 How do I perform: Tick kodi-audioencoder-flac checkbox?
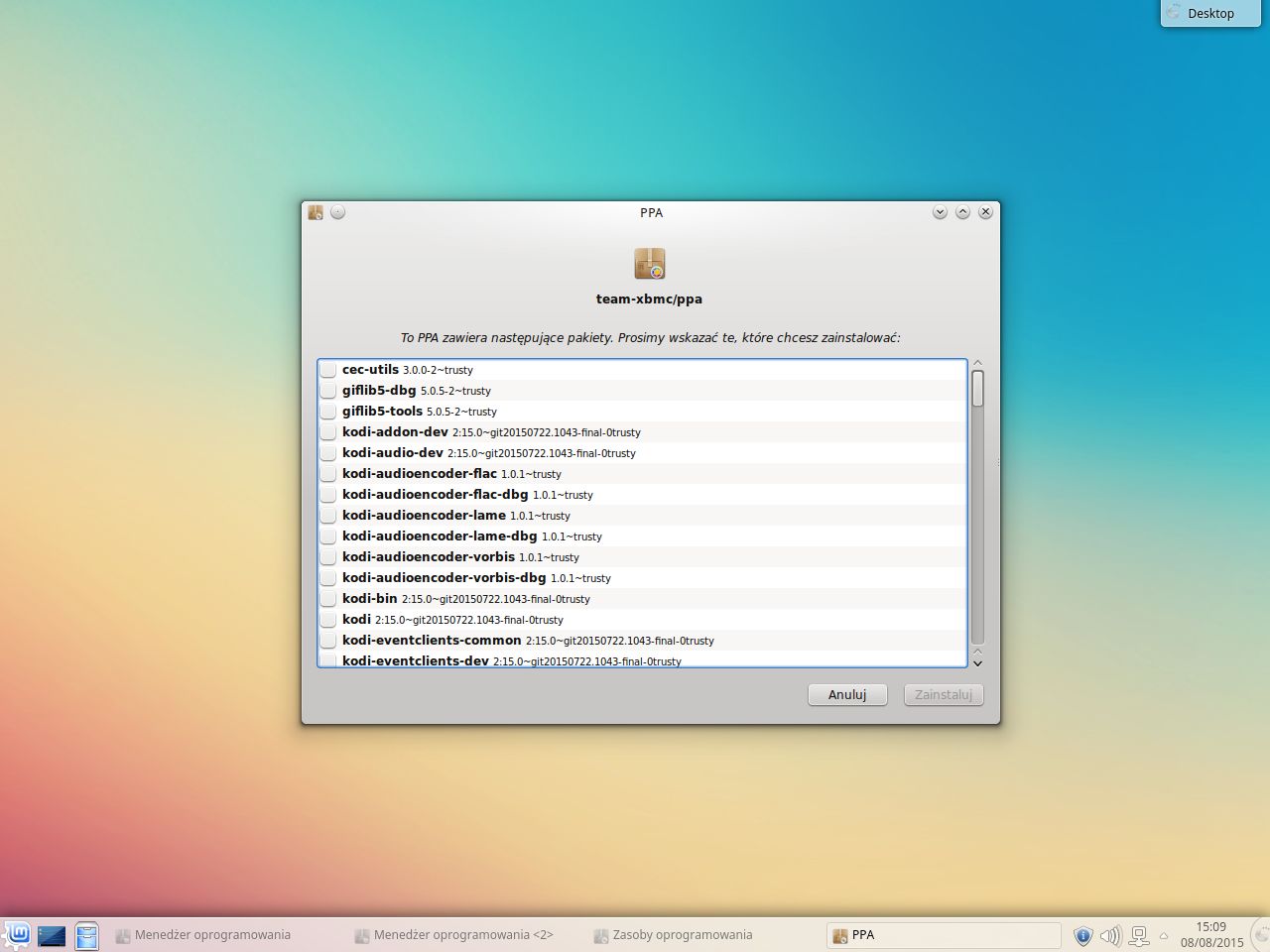(x=328, y=474)
